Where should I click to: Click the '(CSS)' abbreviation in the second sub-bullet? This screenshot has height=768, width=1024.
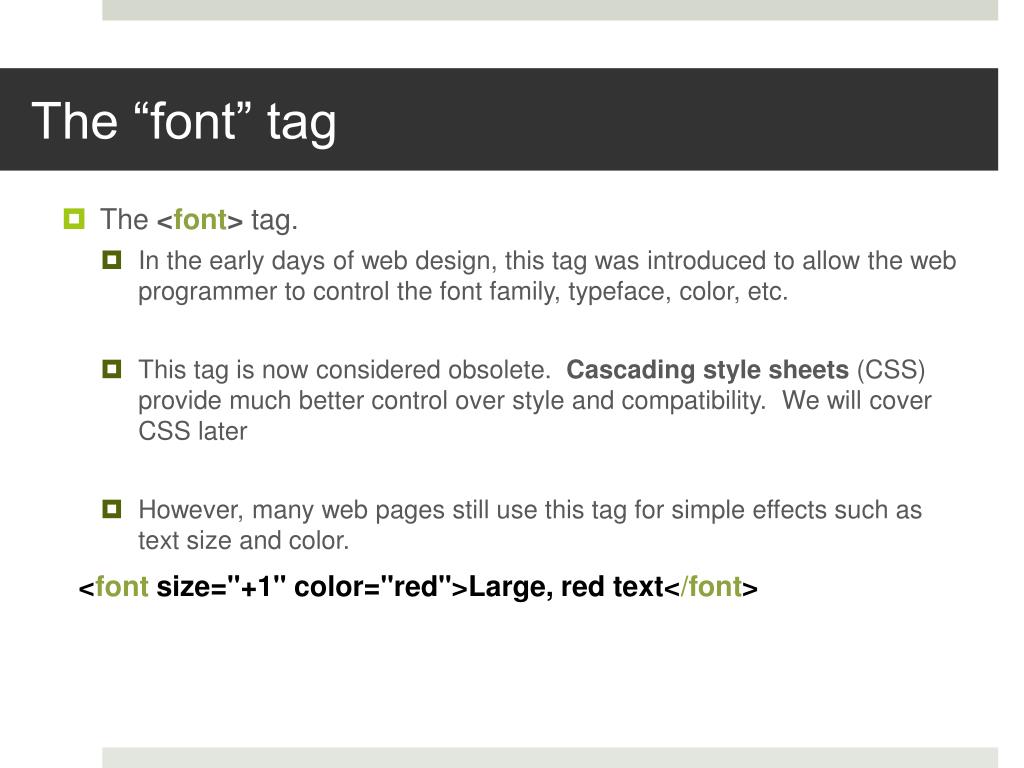tap(891, 370)
